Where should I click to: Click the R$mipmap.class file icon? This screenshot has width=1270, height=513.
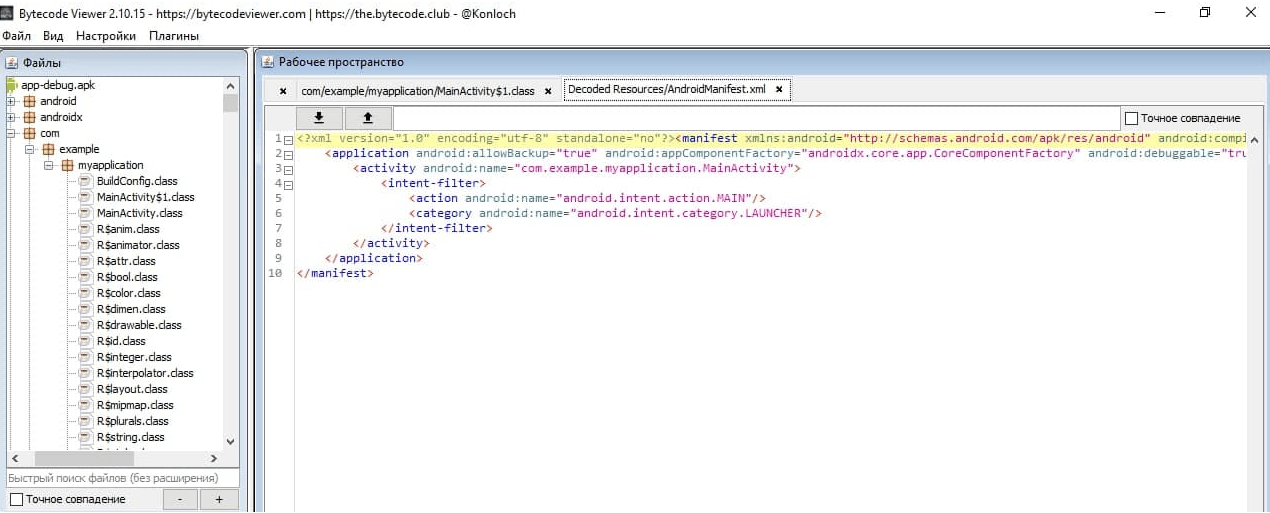(85, 405)
